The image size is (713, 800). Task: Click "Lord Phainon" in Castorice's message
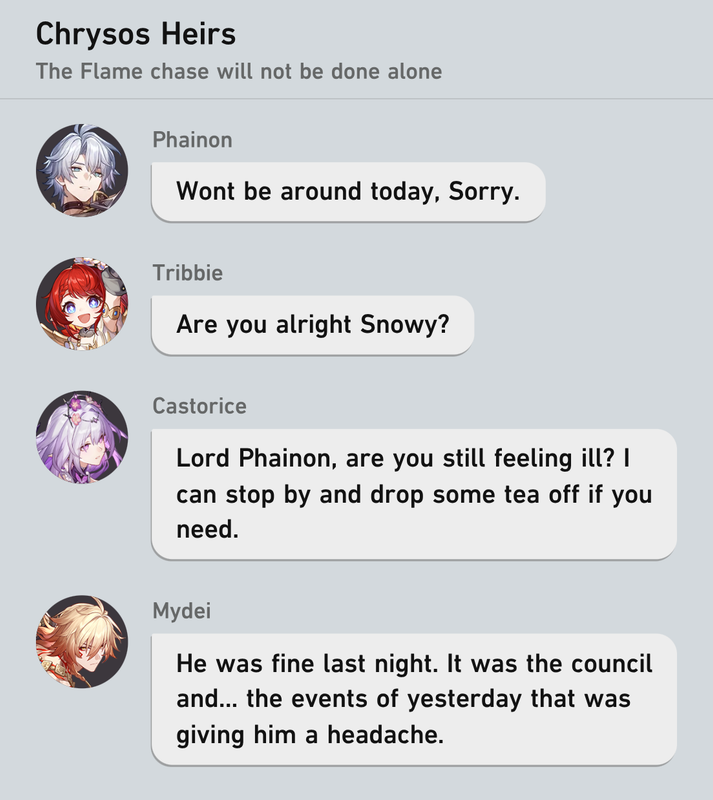click(x=256, y=458)
